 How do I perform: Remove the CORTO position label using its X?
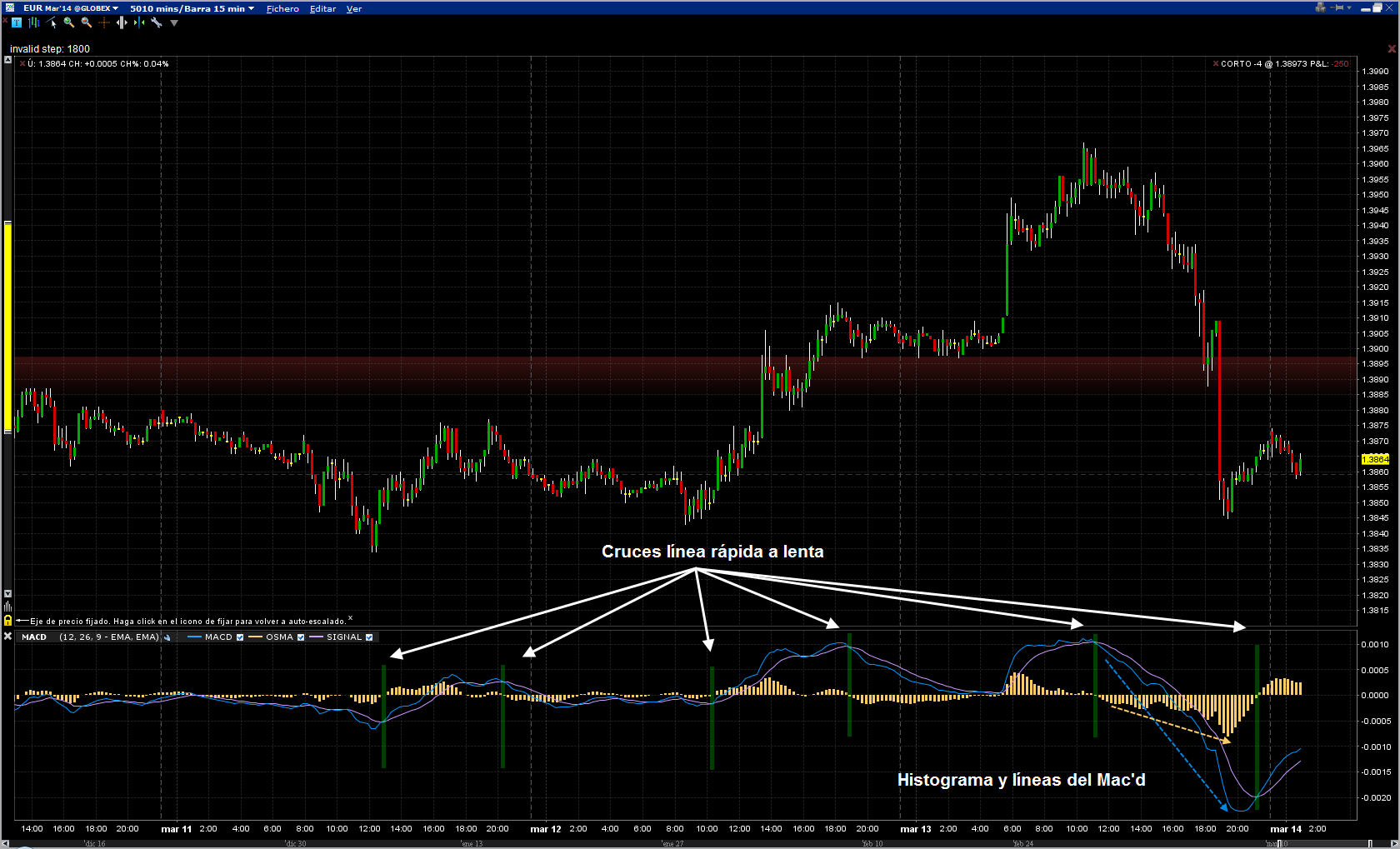point(1216,63)
